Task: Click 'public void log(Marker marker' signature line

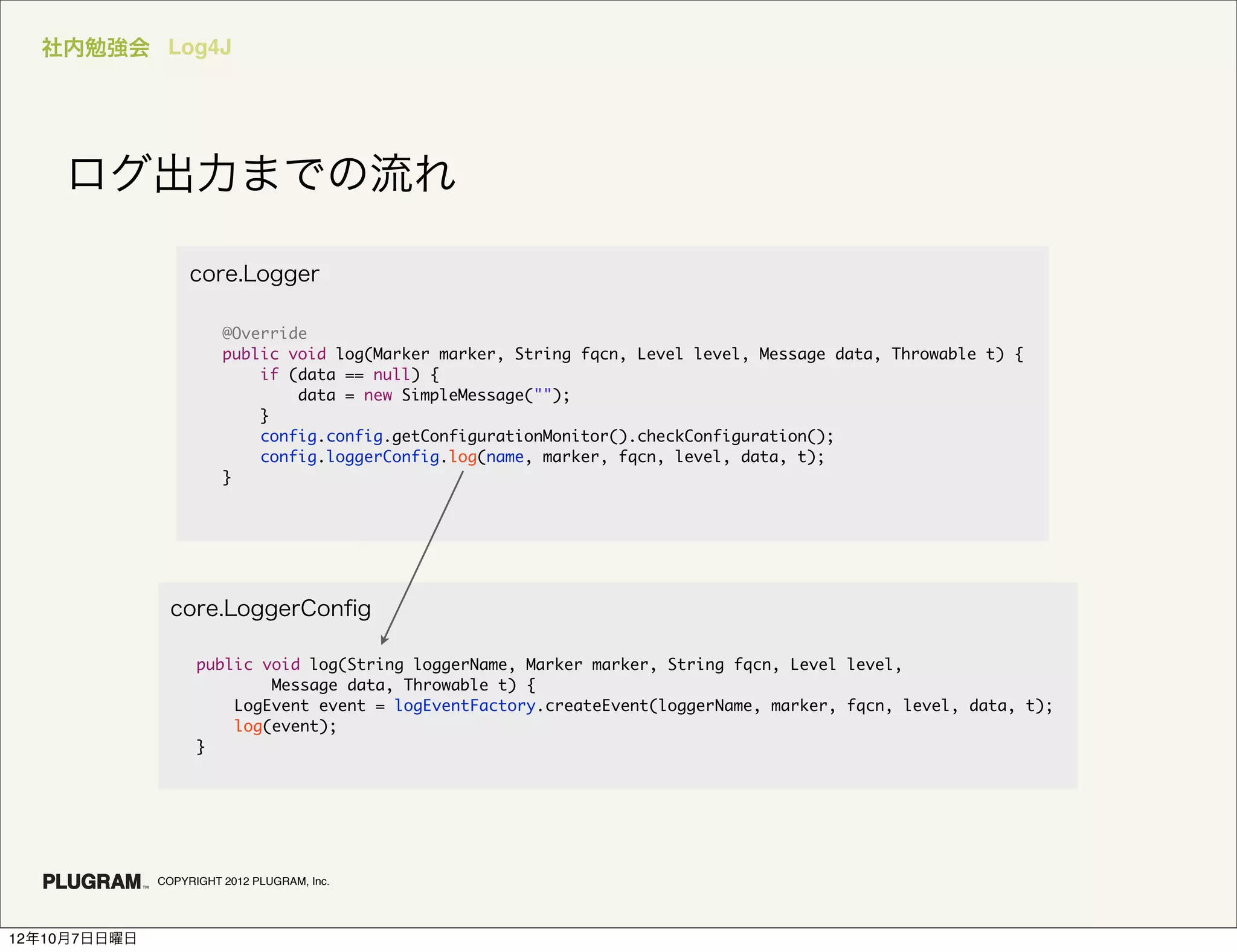Action: 623,355
